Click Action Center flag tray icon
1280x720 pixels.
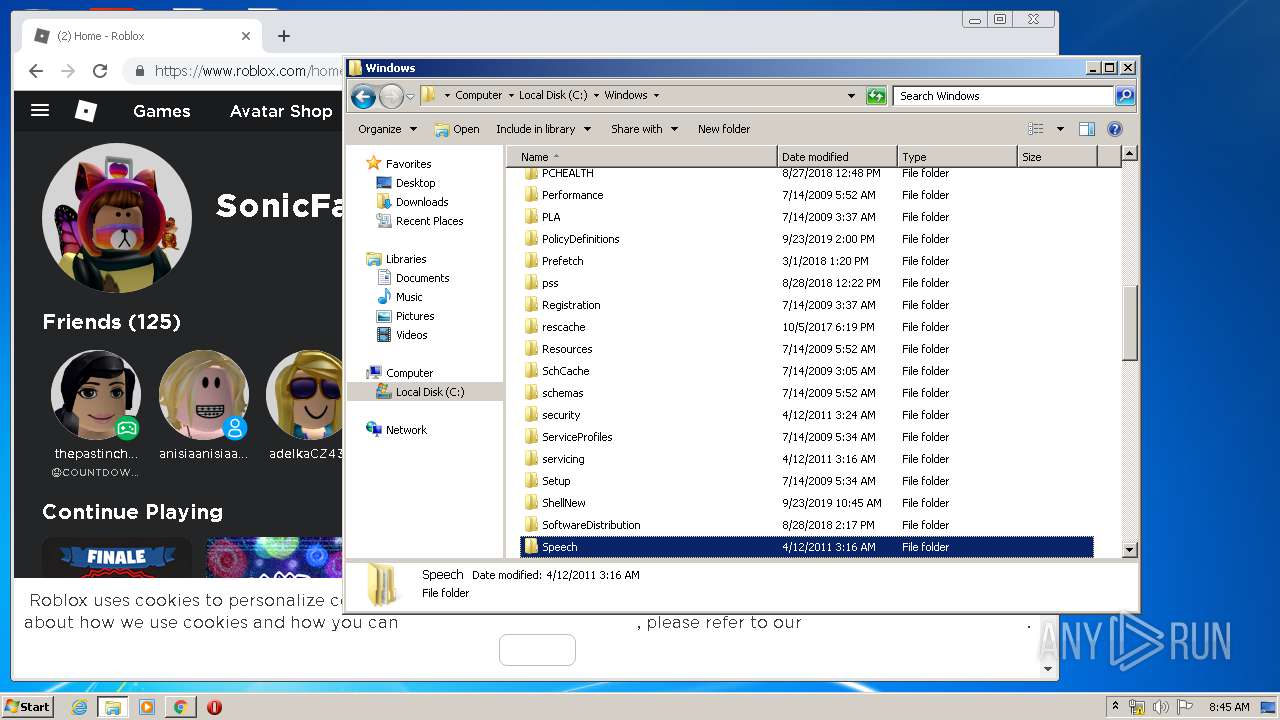coord(1185,707)
